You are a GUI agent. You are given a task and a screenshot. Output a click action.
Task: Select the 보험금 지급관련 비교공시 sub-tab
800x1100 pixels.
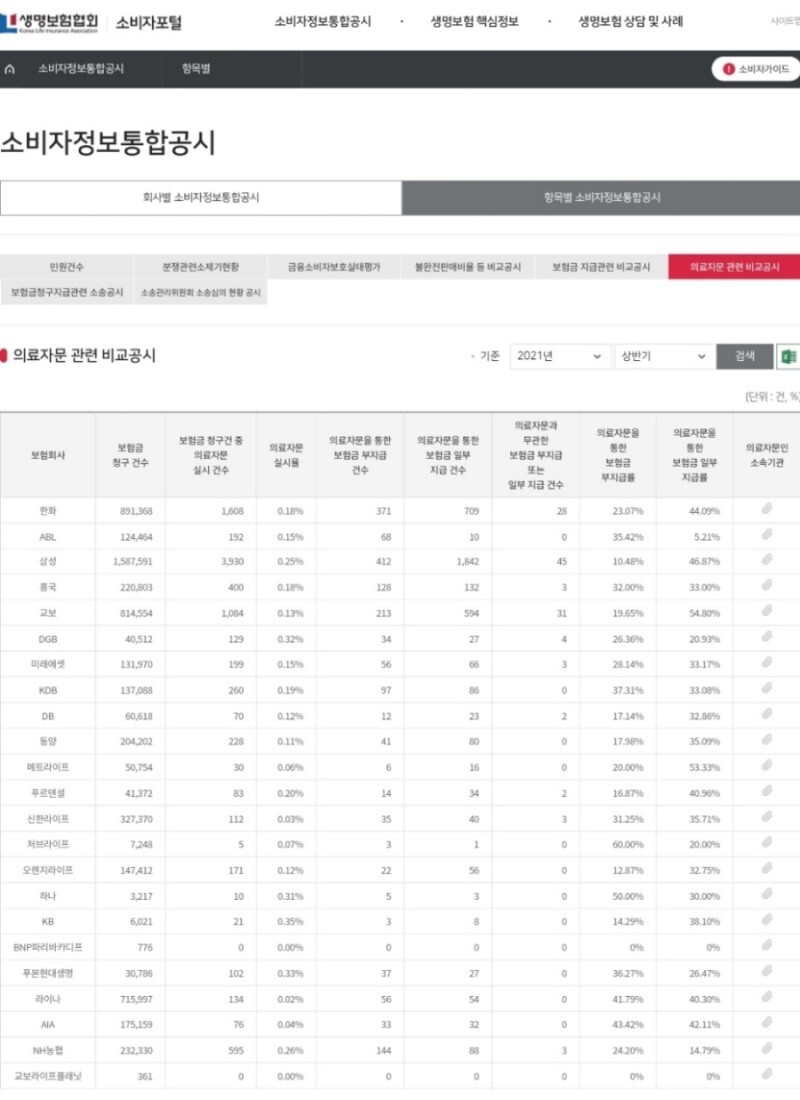(601, 267)
